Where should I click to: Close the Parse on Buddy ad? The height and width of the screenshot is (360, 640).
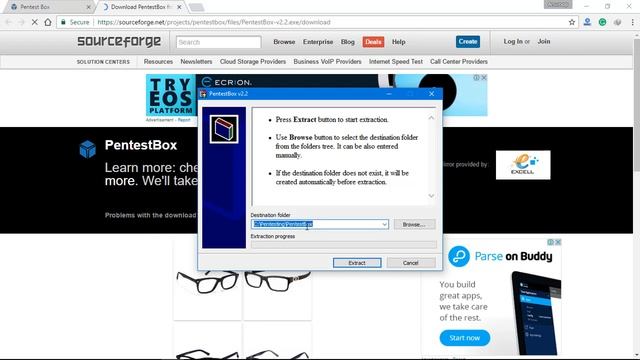point(558,242)
